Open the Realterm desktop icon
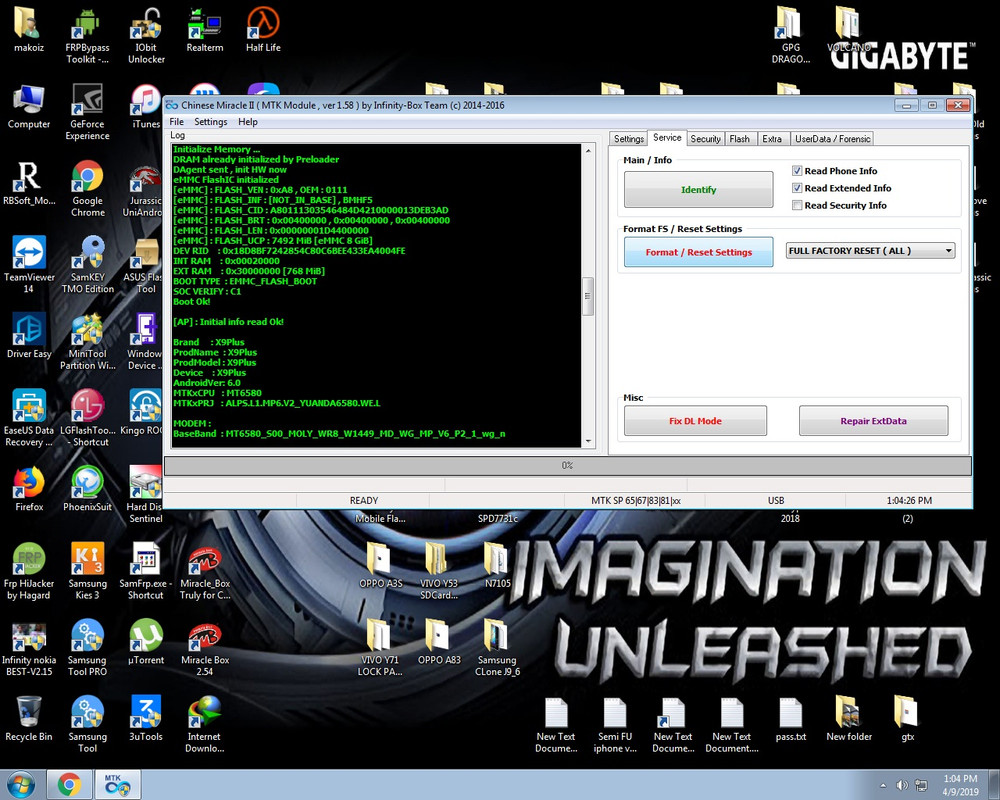The image size is (1000, 800). [205, 31]
